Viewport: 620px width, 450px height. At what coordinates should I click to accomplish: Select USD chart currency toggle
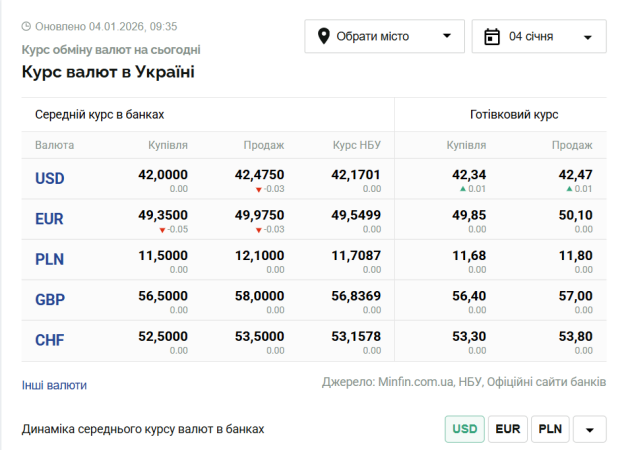pos(465,429)
